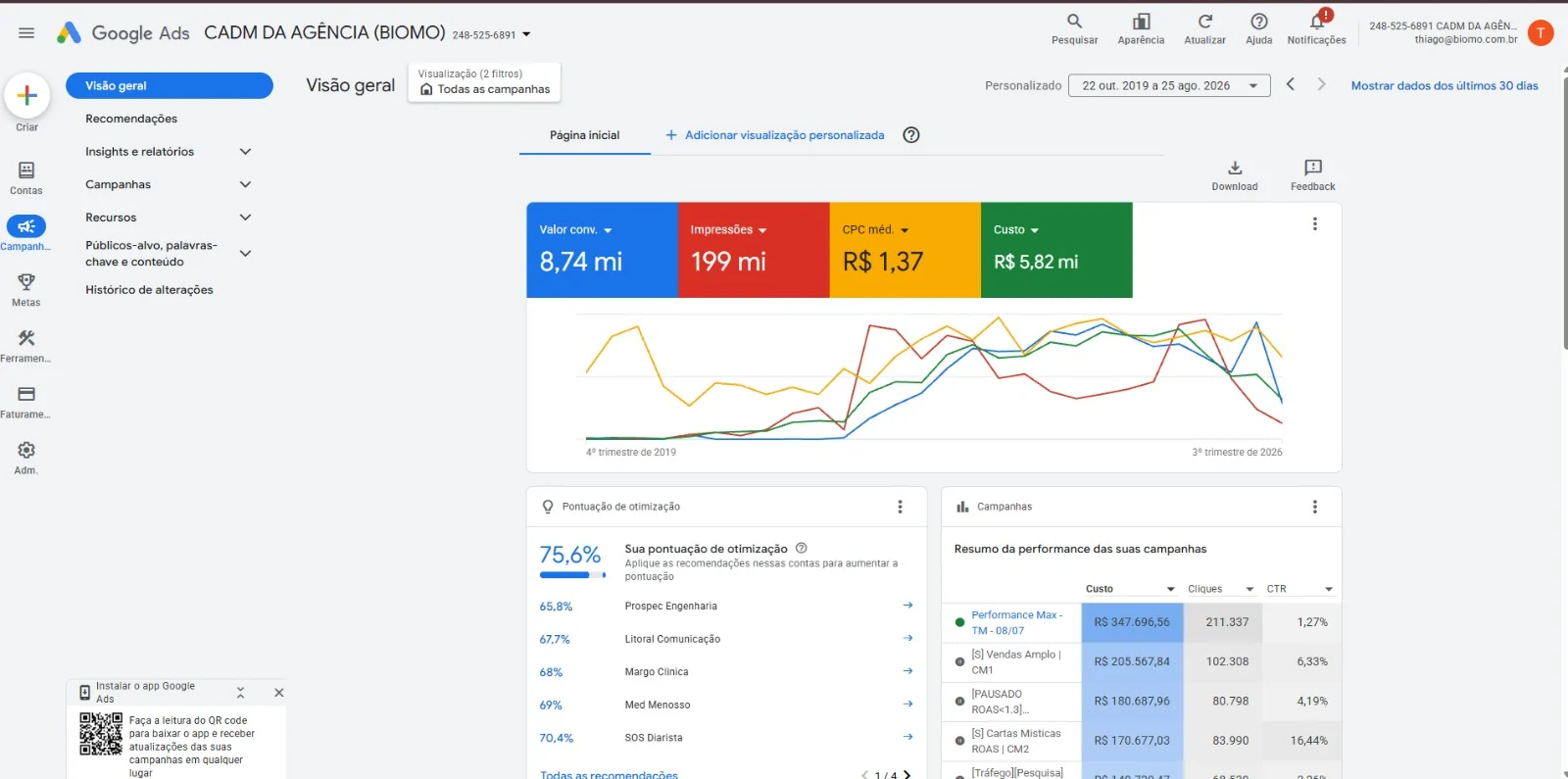Open the user avatar T profile
Viewport: 1568px width, 779px height.
(1541, 32)
